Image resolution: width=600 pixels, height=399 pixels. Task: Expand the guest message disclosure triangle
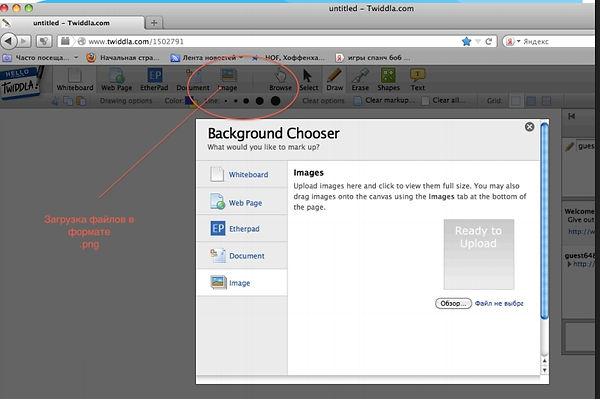click(569, 264)
